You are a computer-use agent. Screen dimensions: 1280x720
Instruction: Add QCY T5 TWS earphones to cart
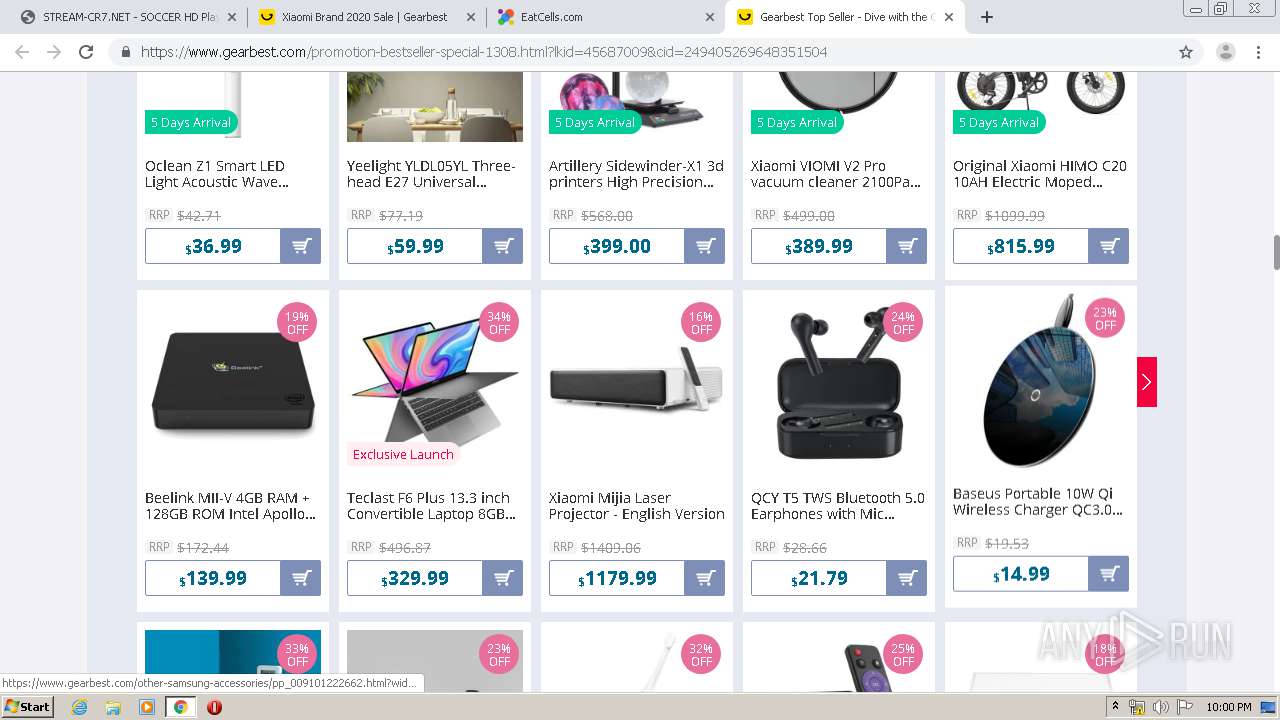[x=907, y=578]
